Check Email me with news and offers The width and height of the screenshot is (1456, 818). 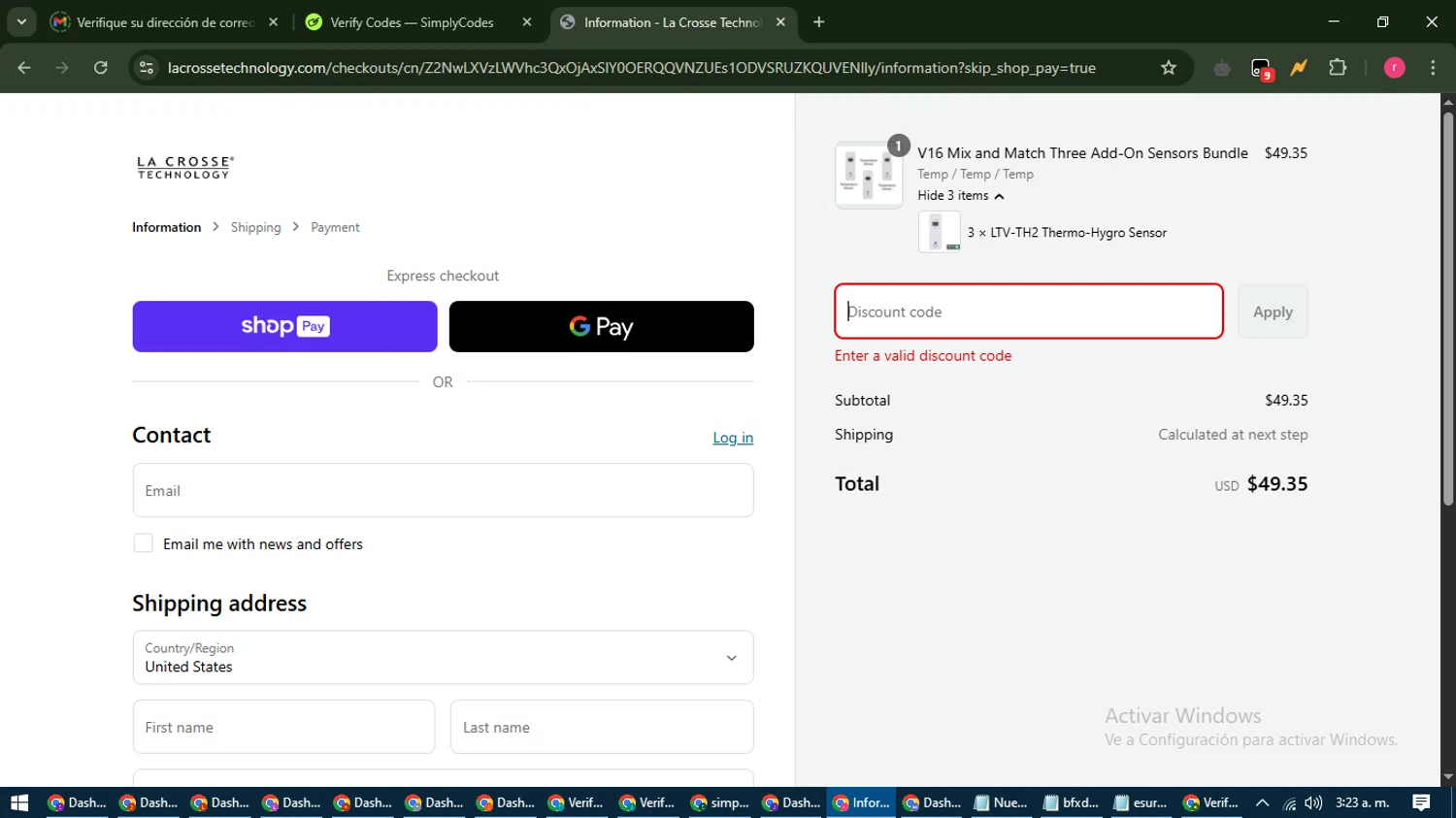tap(144, 543)
